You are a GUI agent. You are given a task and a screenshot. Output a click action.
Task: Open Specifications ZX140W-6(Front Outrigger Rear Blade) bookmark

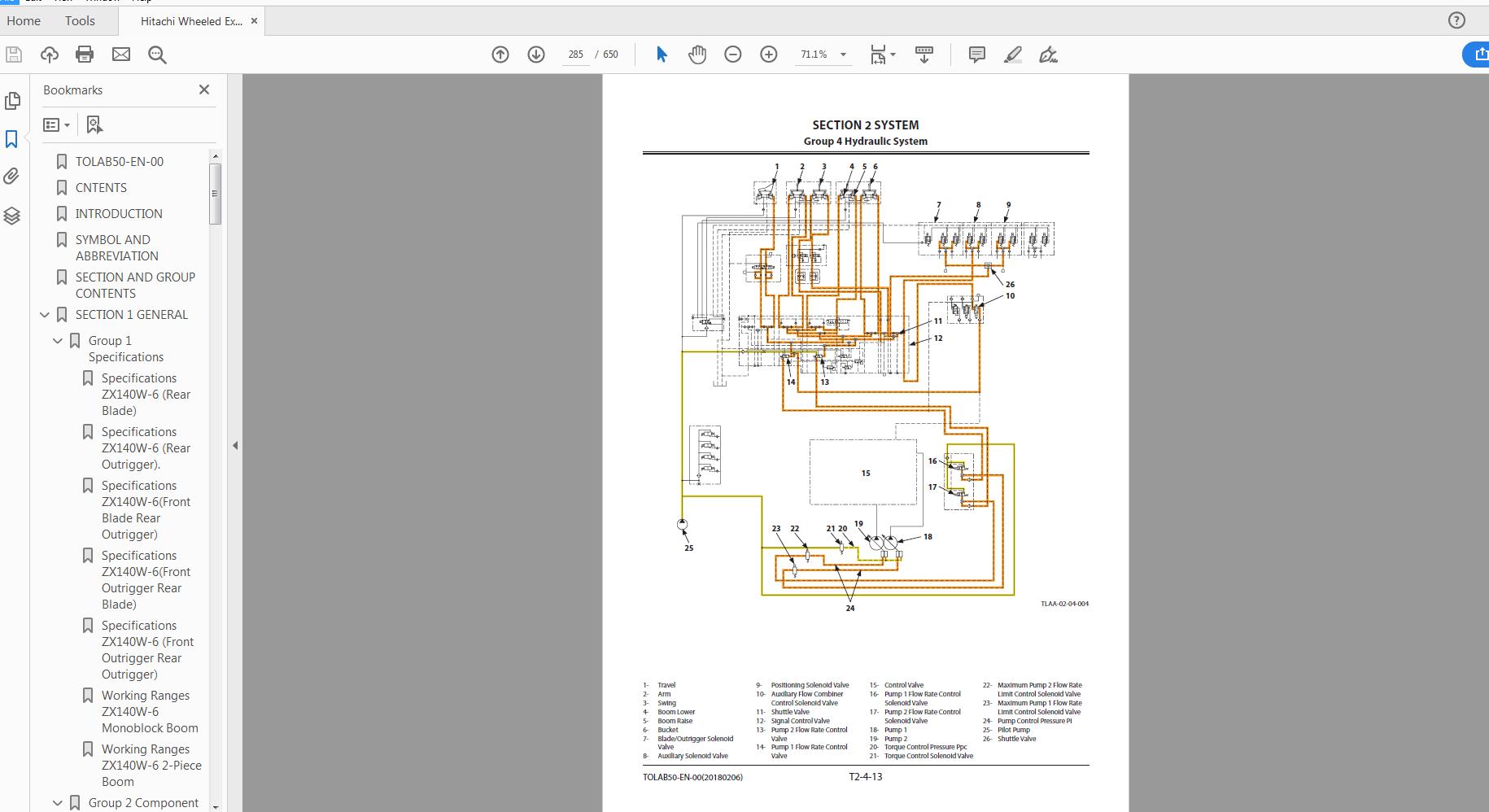point(146,580)
